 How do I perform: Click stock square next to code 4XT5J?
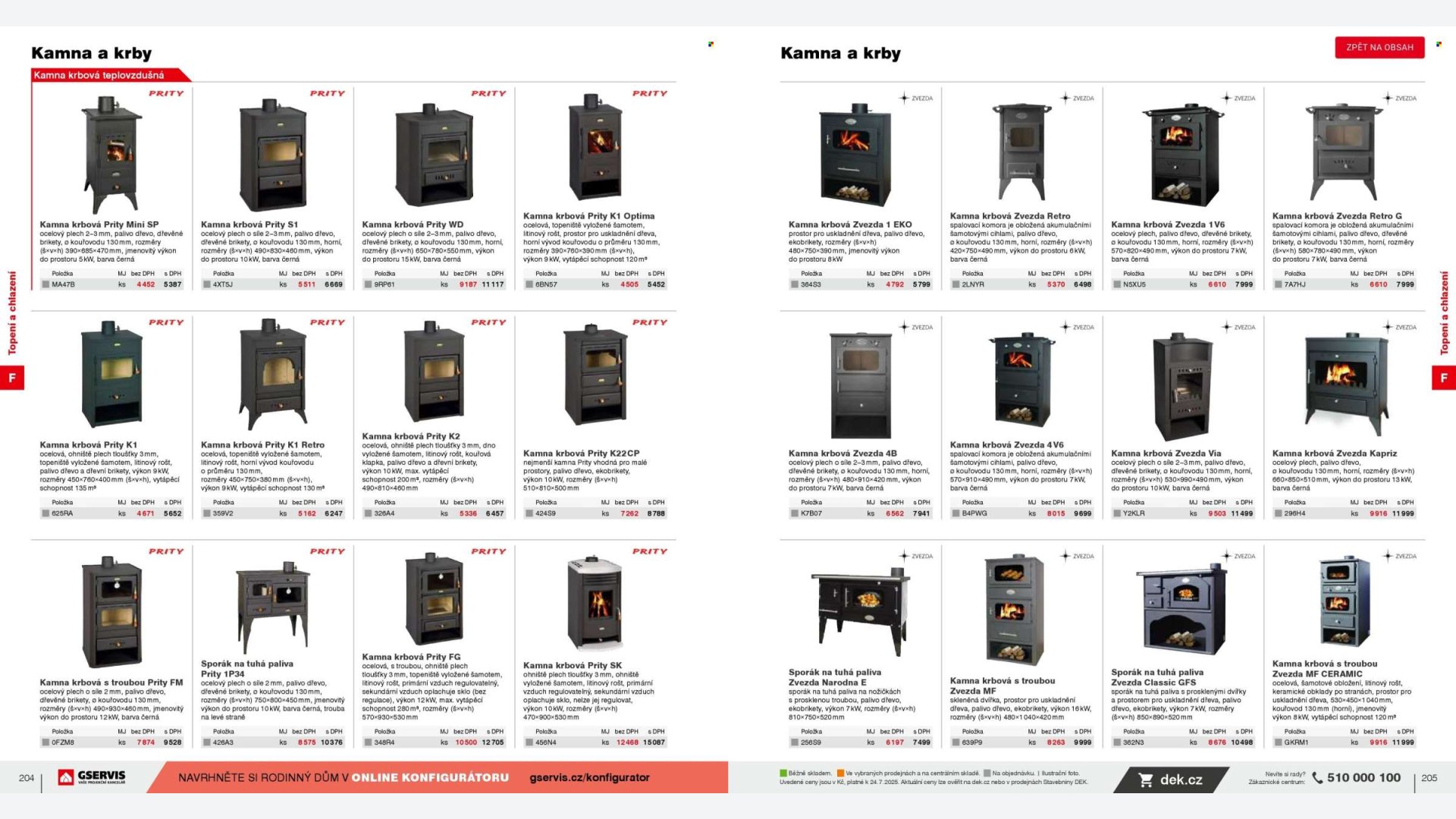(x=207, y=284)
